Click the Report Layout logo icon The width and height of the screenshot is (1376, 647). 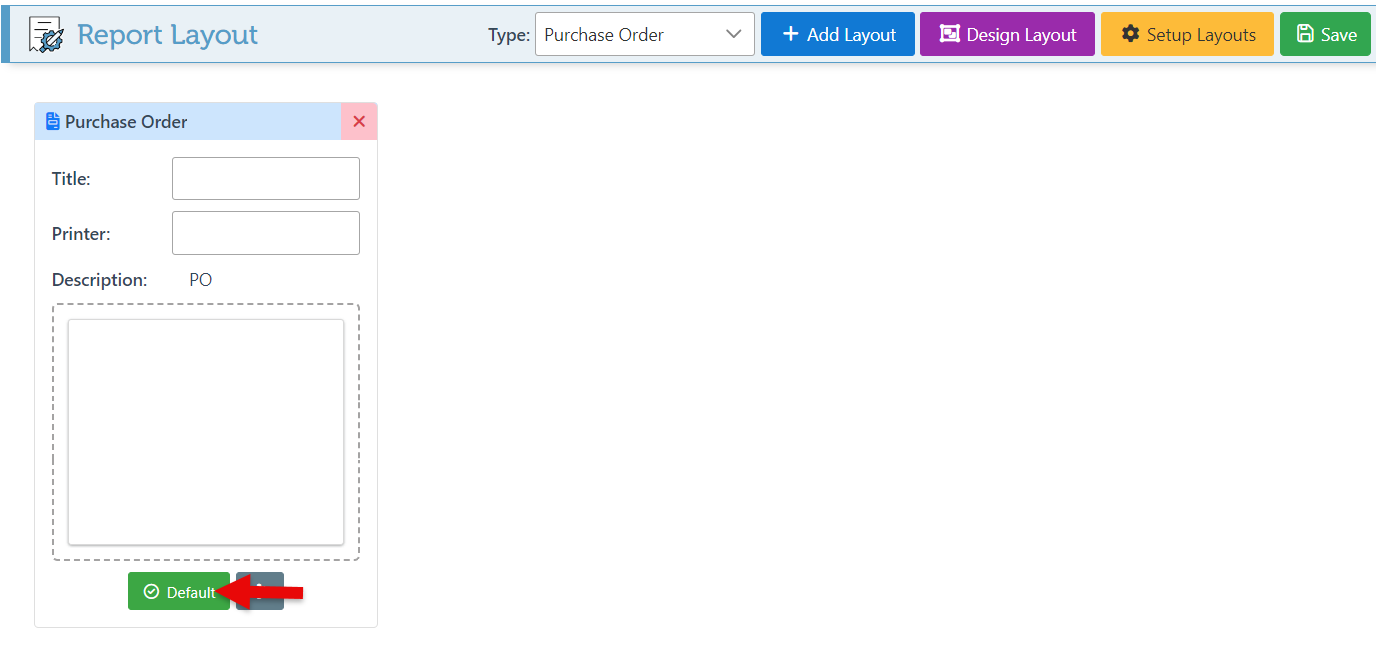click(x=46, y=35)
